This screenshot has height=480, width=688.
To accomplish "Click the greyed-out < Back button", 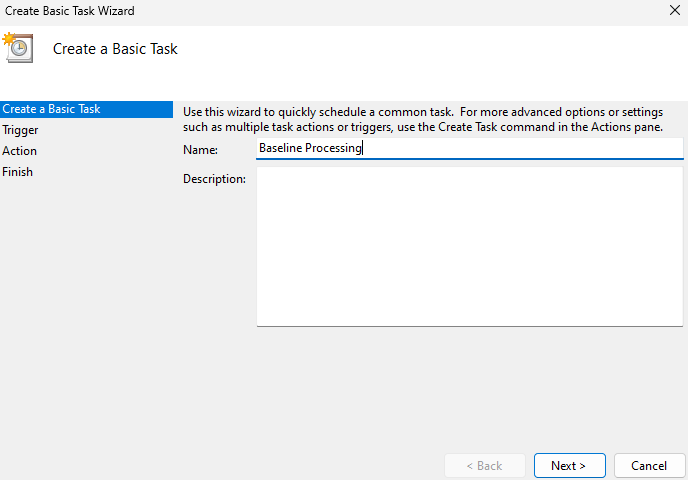I will coord(484,466).
